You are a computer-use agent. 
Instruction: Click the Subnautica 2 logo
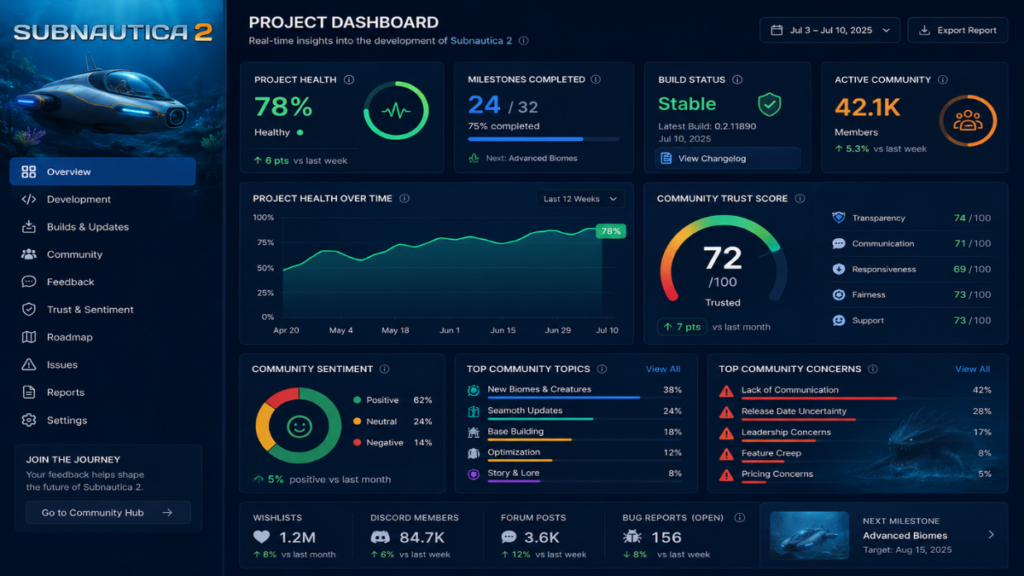click(113, 32)
